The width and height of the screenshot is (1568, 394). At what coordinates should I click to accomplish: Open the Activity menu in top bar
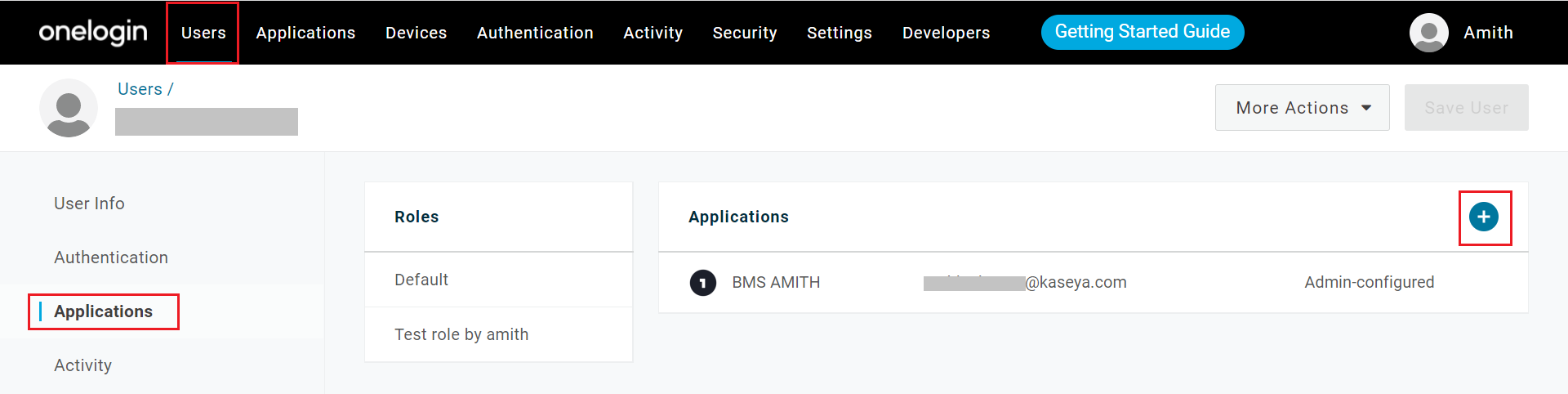tap(653, 33)
